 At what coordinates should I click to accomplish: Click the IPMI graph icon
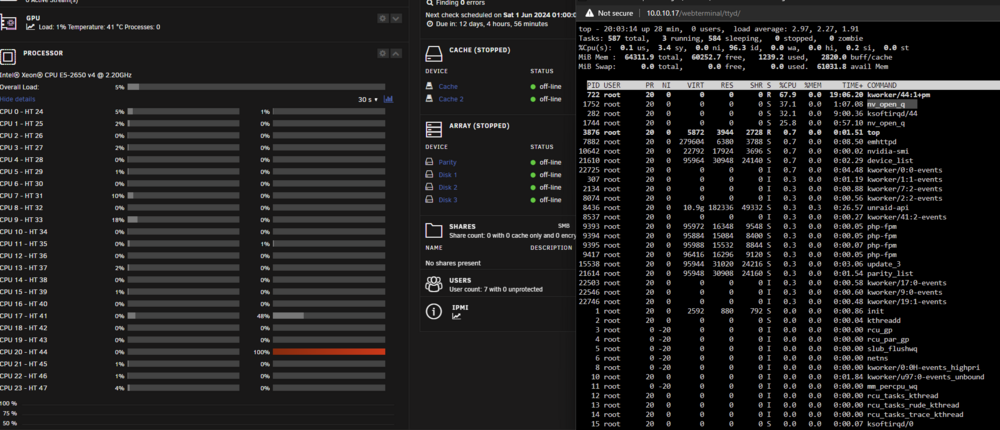[x=456, y=316]
